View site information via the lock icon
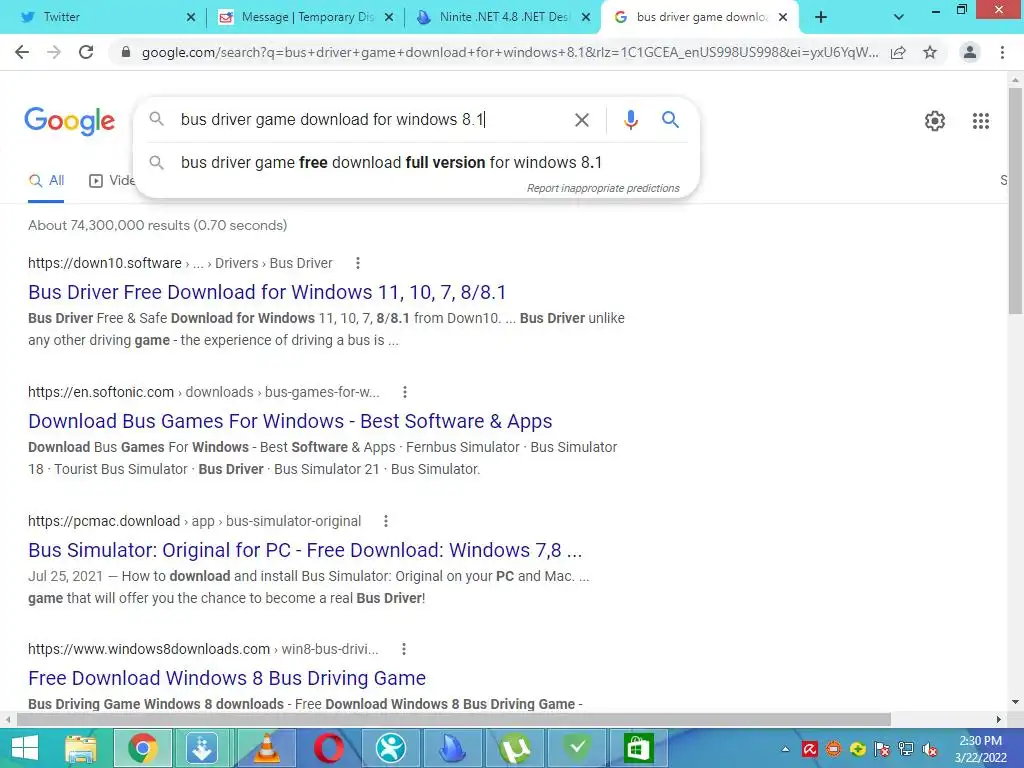Image resolution: width=1024 pixels, height=768 pixels. pyautogui.click(x=126, y=52)
